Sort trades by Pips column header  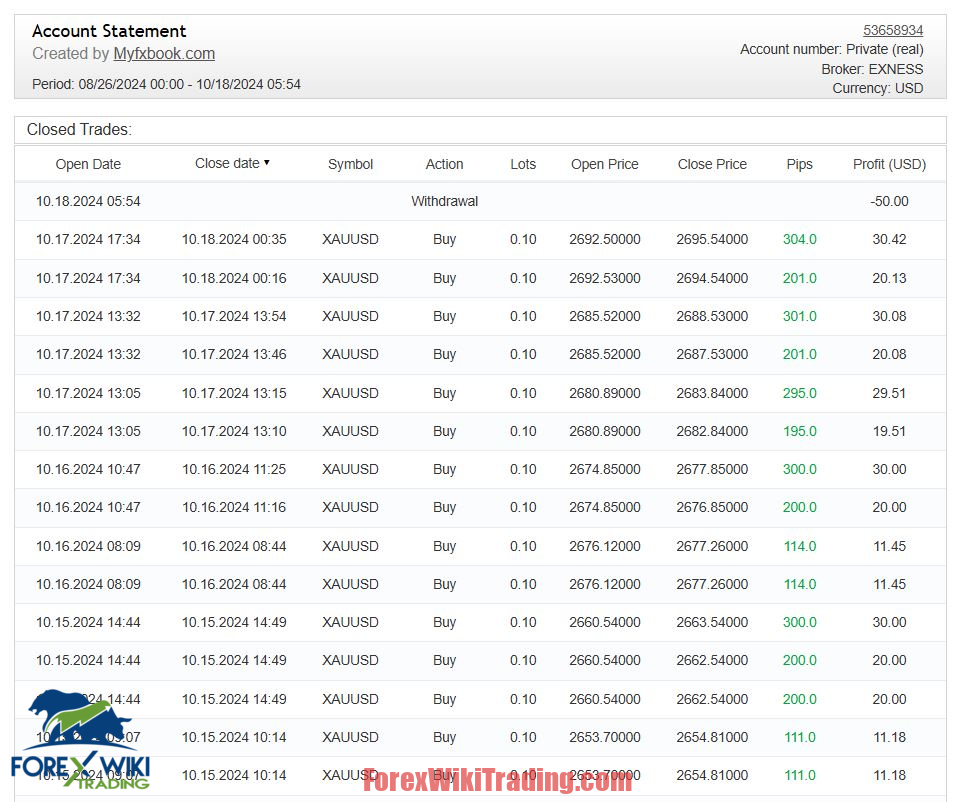(x=799, y=164)
